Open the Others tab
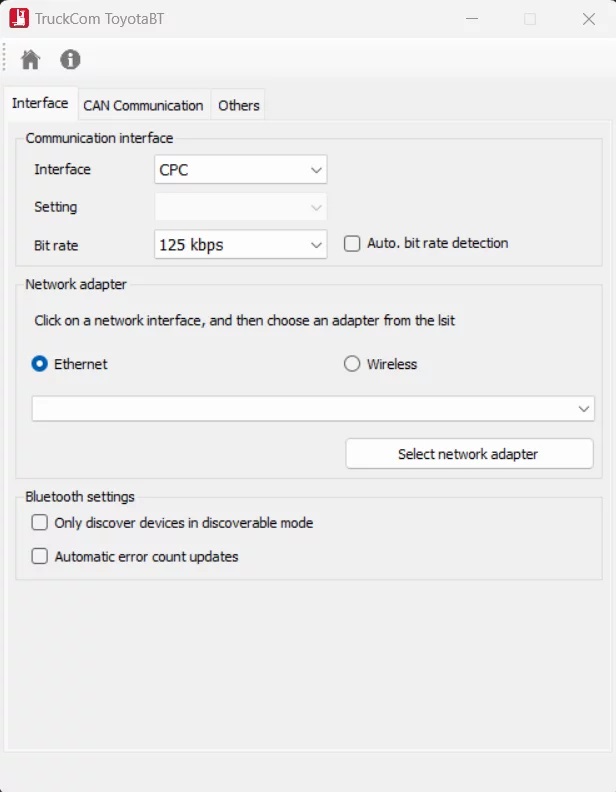 239,106
